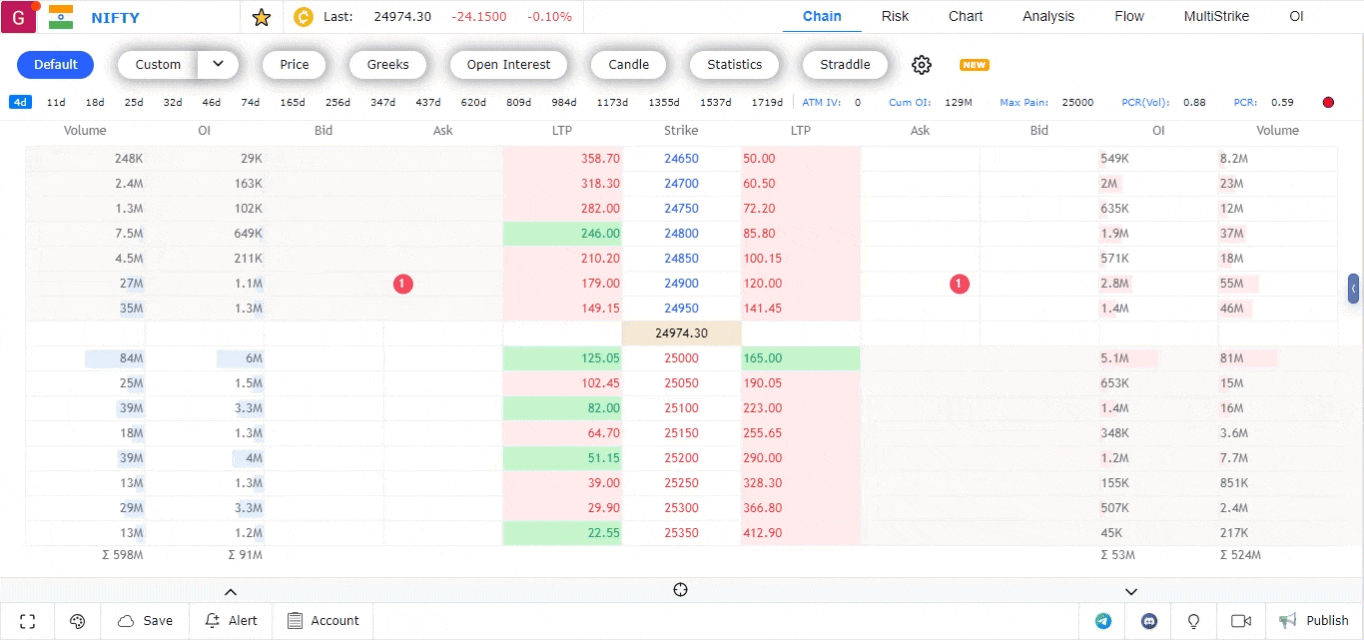The height and width of the screenshot is (640, 1364).
Task: Open the Discord link icon
Action: (x=1149, y=621)
